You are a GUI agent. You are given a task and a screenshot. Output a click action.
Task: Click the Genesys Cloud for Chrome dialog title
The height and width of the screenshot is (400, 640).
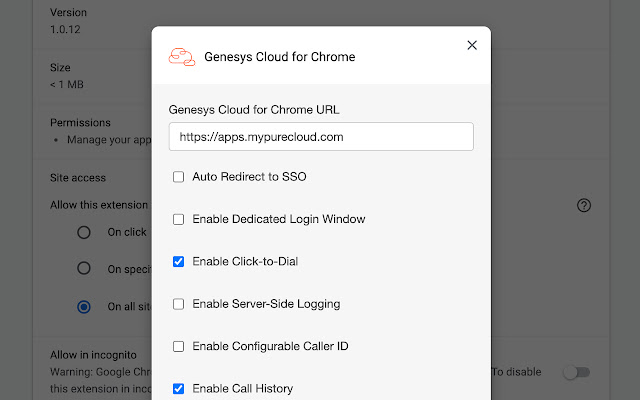click(x=279, y=57)
